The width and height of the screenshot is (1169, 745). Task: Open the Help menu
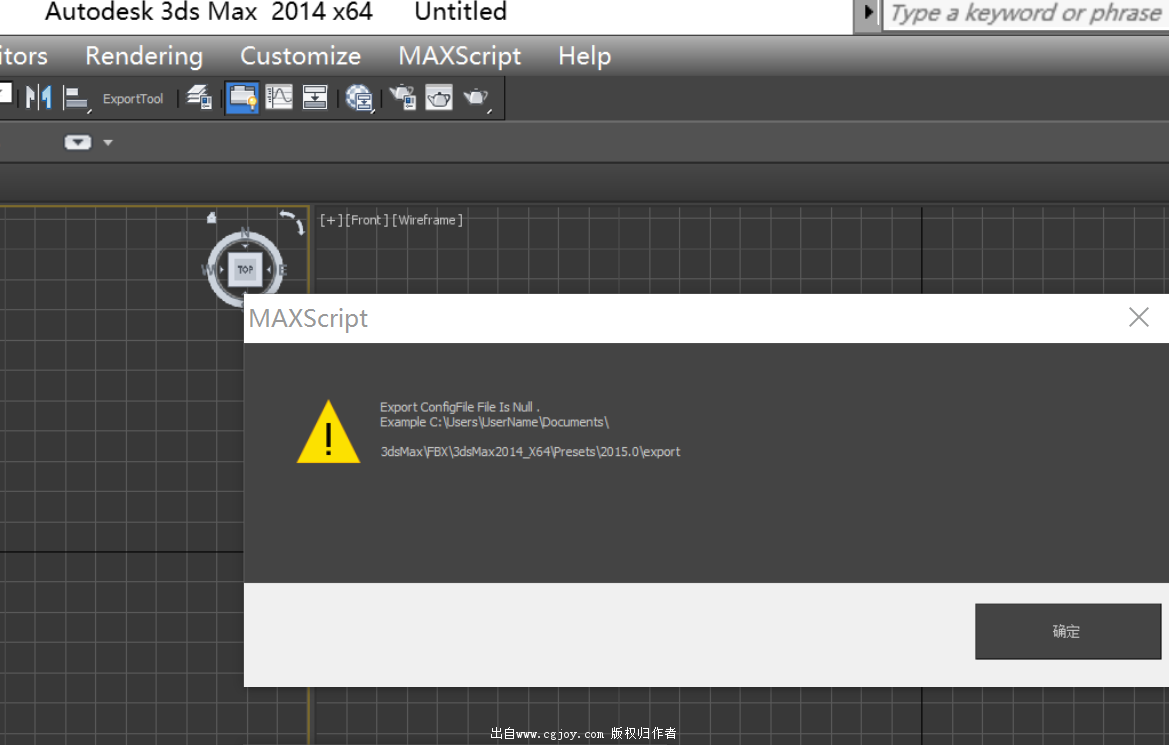click(584, 56)
